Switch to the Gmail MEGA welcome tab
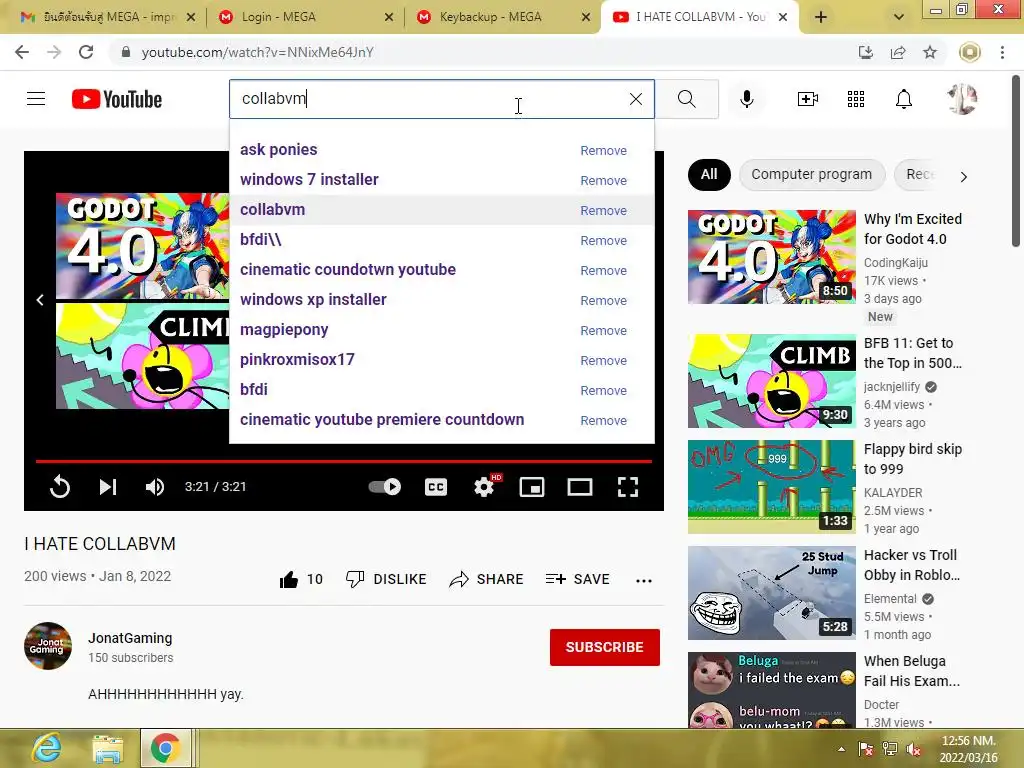The height and width of the screenshot is (768, 1024). (x=108, y=17)
